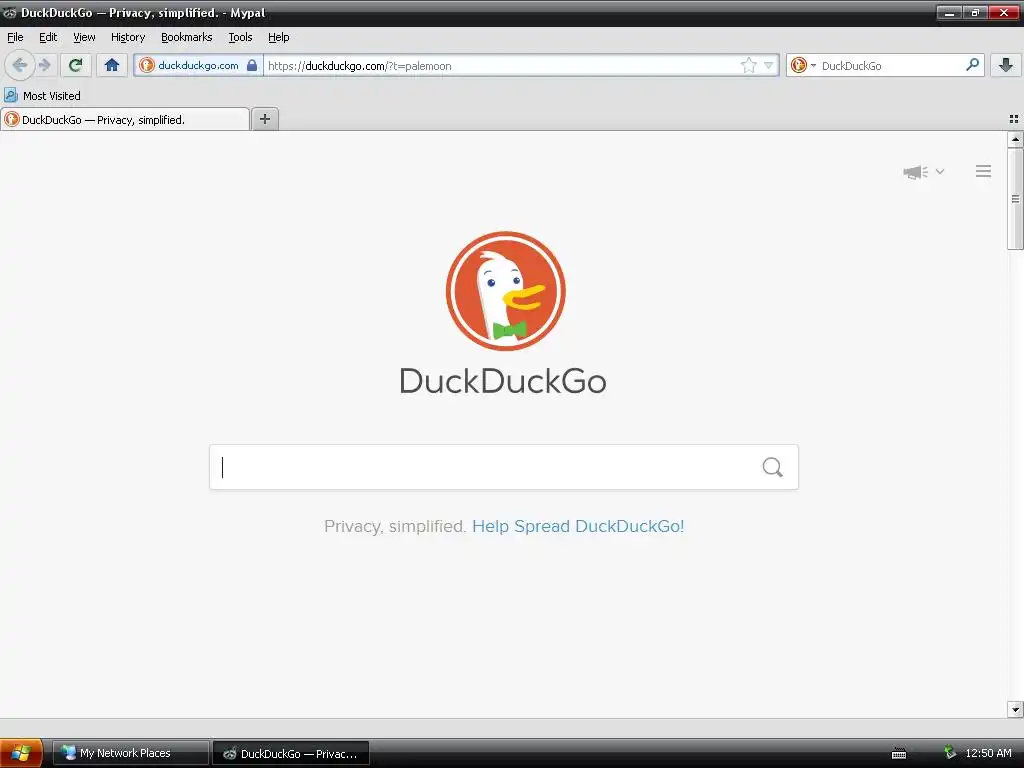
Task: Open the Most Visited bookmarks folder
Action: [42, 96]
